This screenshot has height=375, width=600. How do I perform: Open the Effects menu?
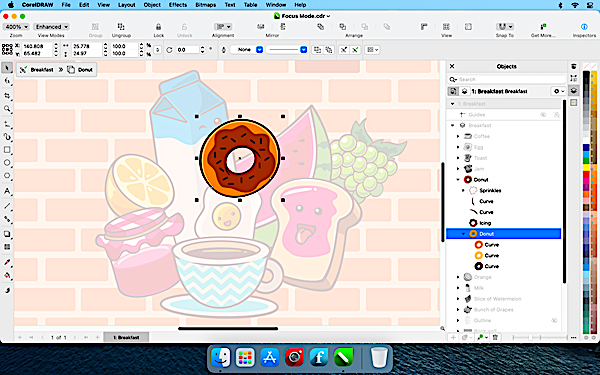(178, 5)
